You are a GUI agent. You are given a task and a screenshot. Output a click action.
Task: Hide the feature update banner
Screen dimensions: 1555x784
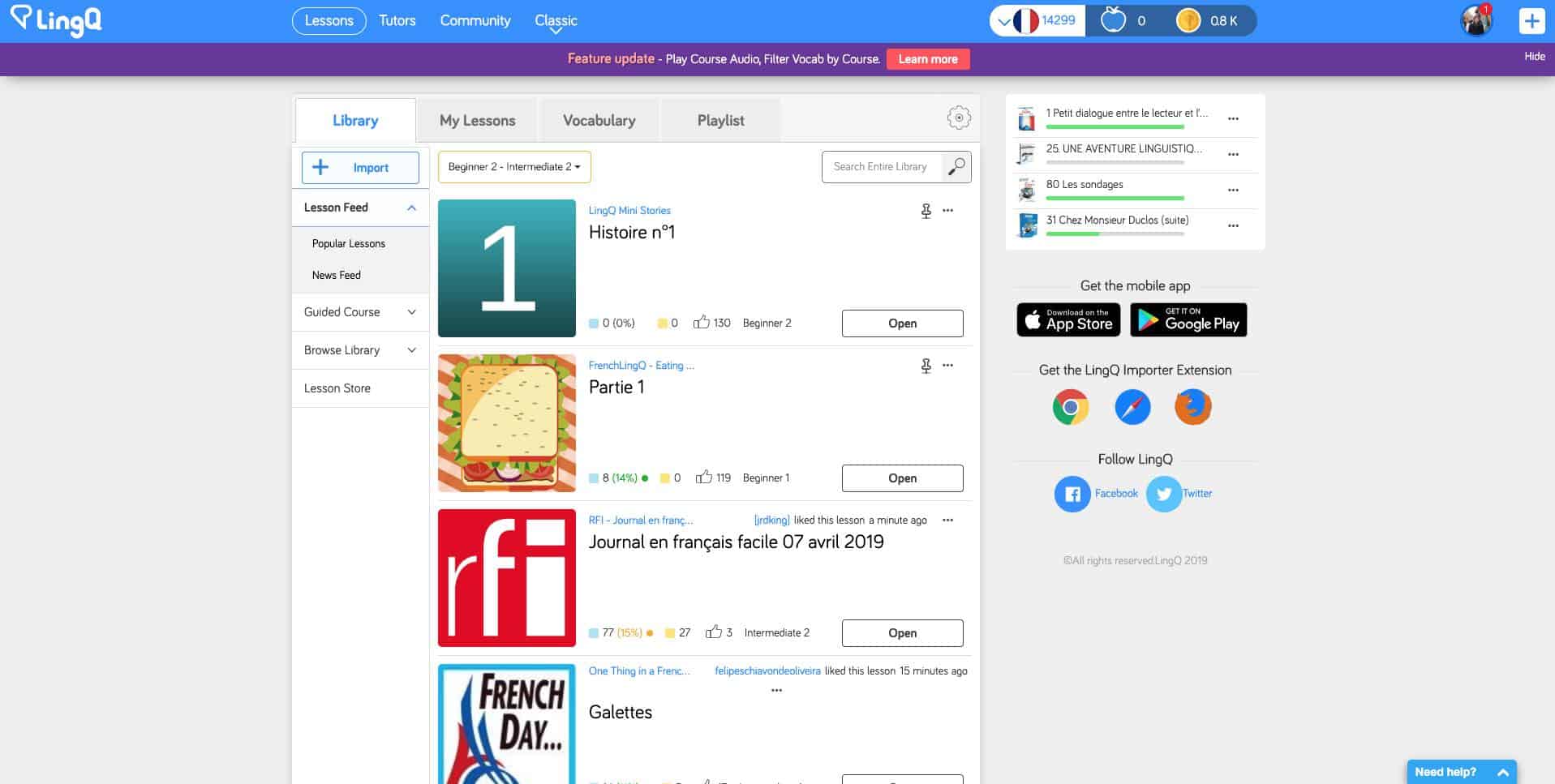click(x=1534, y=56)
